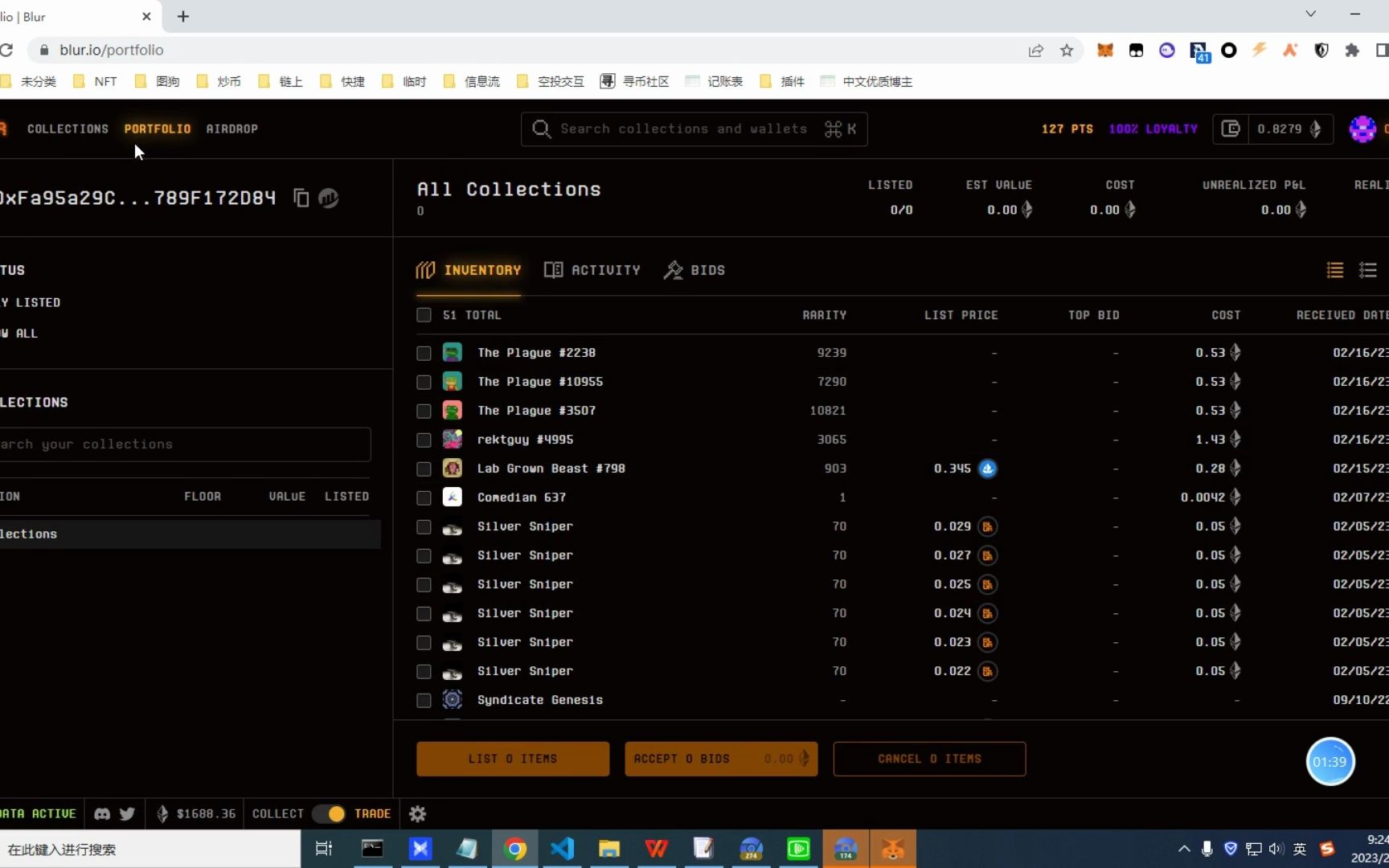Open the shield extension icon
The image size is (1389, 868).
tap(1321, 50)
